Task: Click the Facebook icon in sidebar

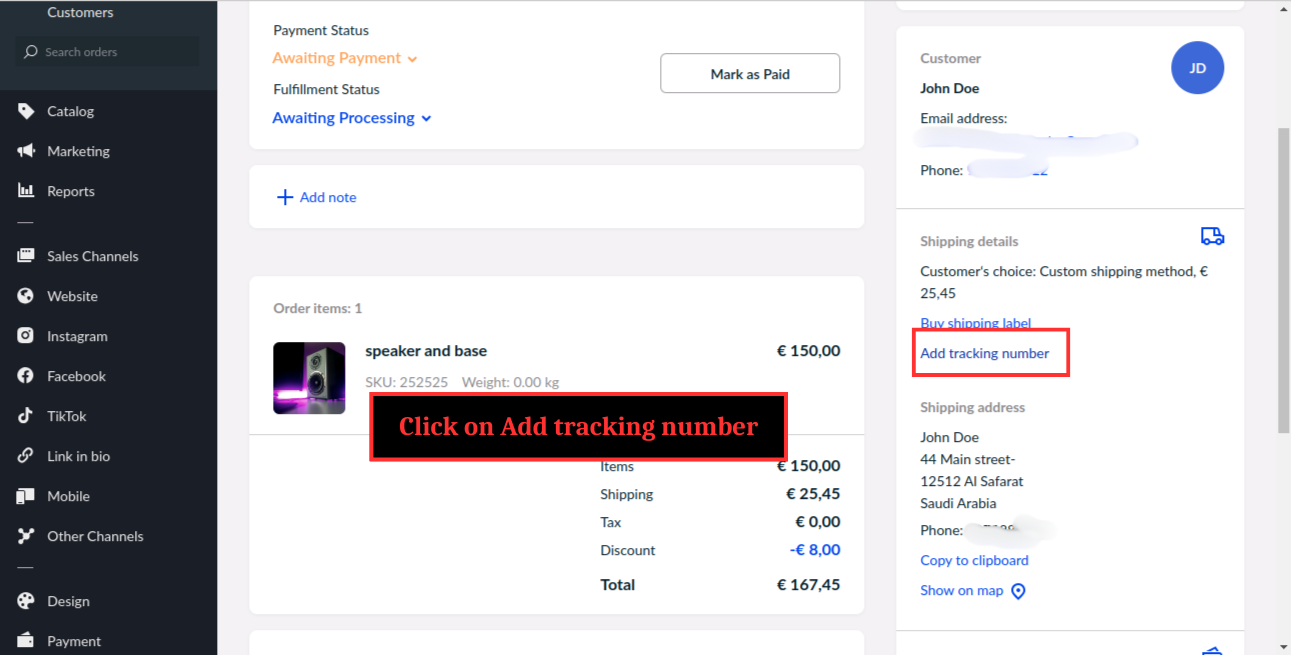Action: pos(26,376)
